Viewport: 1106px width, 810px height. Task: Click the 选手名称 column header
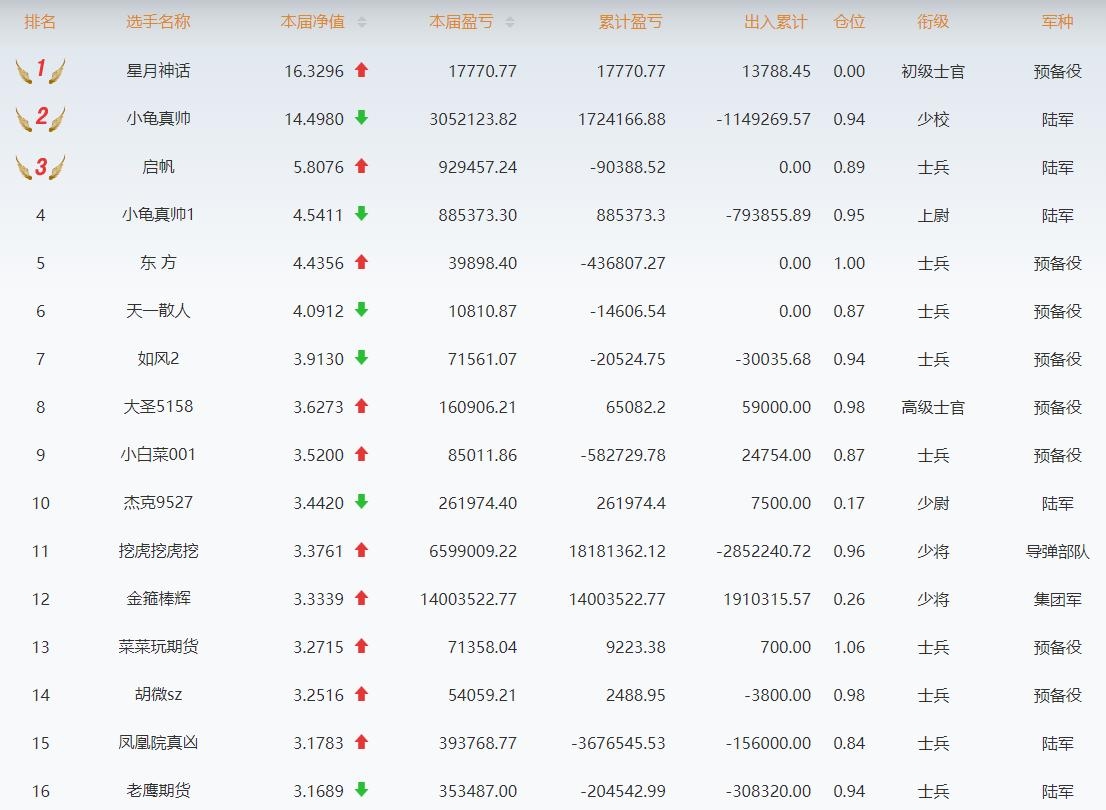158,22
